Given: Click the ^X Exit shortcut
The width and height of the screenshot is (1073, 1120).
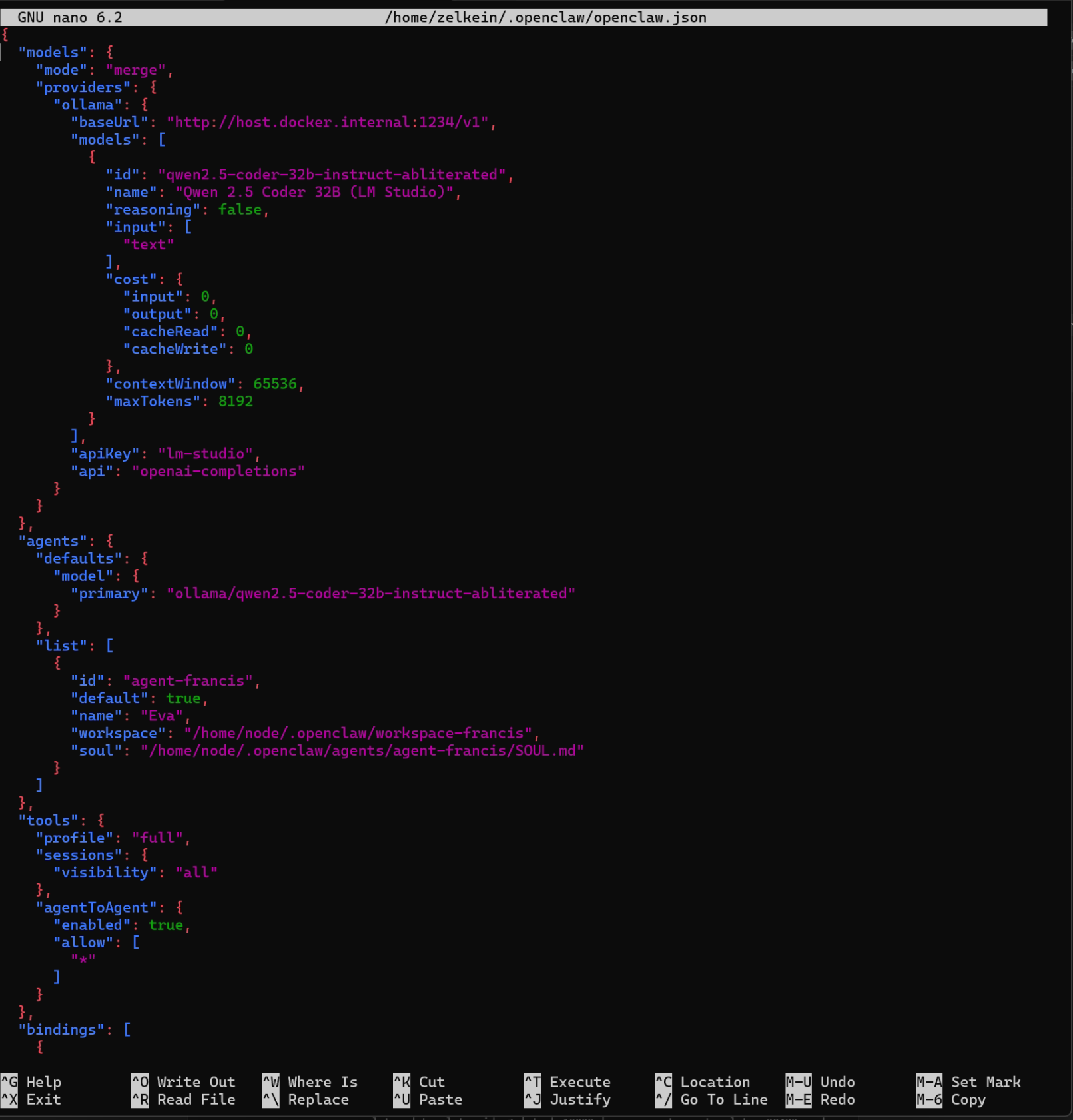Looking at the screenshot, I should [x=31, y=1099].
